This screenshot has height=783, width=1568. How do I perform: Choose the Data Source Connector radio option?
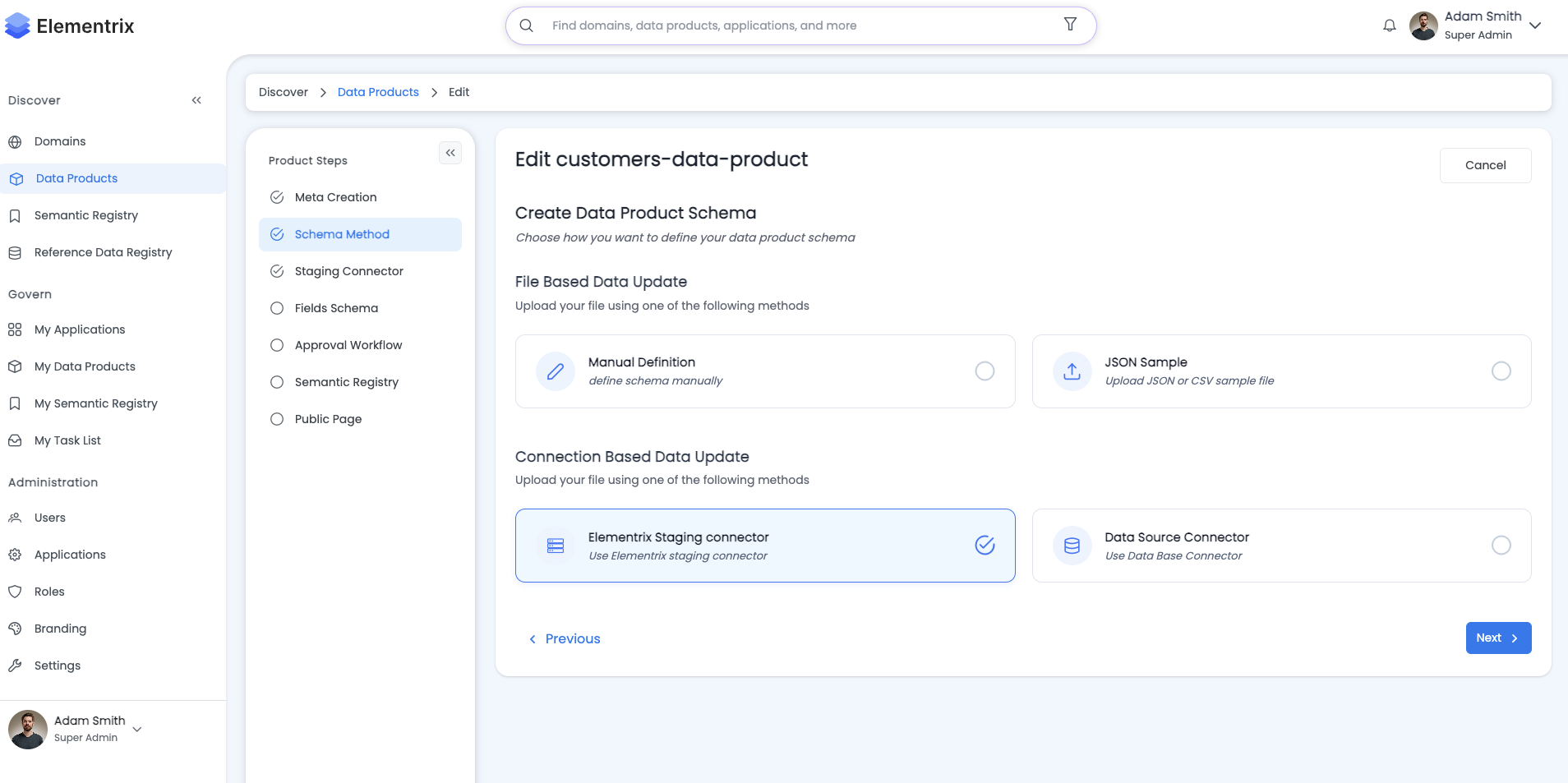click(1501, 546)
